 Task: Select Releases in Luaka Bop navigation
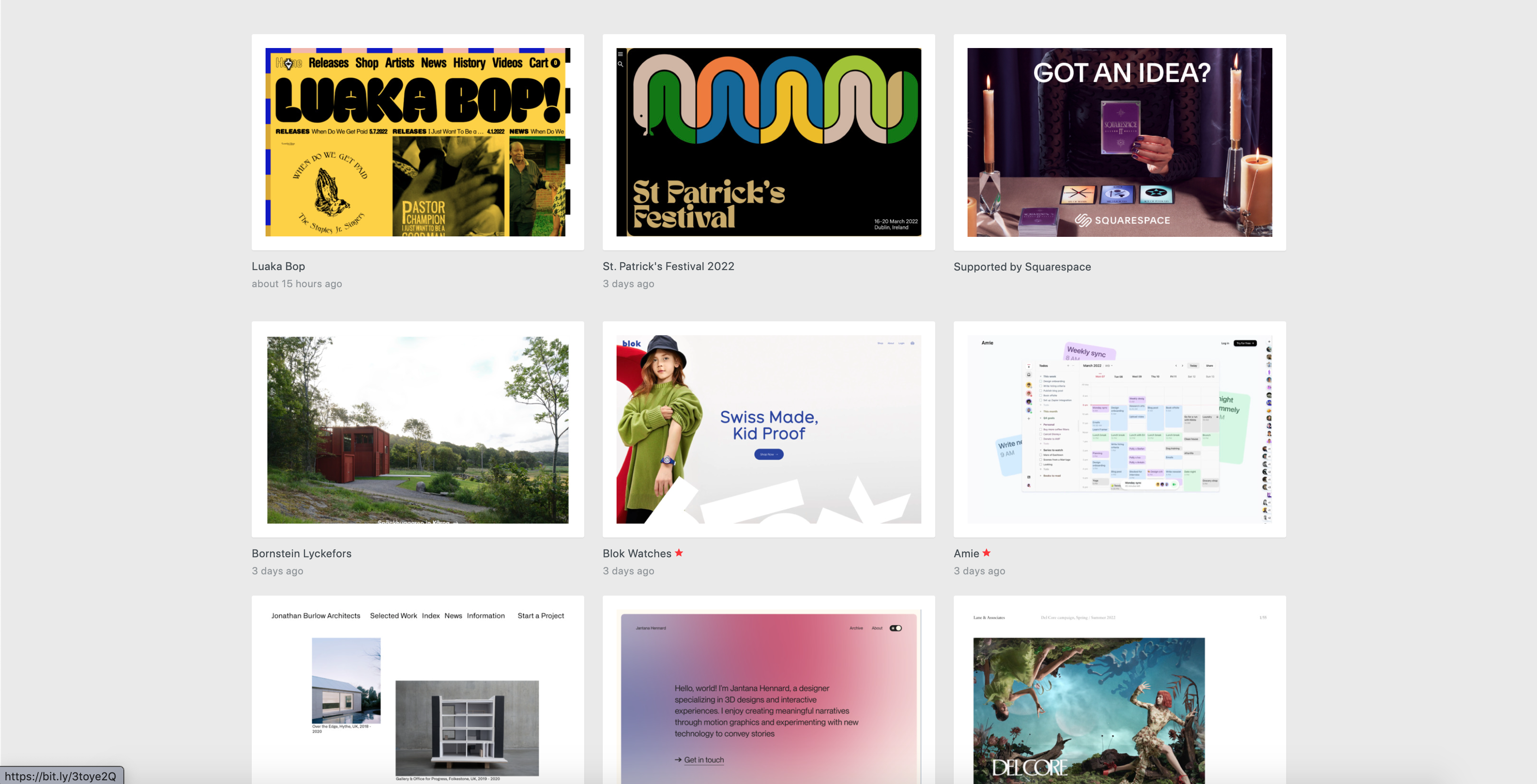tap(328, 63)
